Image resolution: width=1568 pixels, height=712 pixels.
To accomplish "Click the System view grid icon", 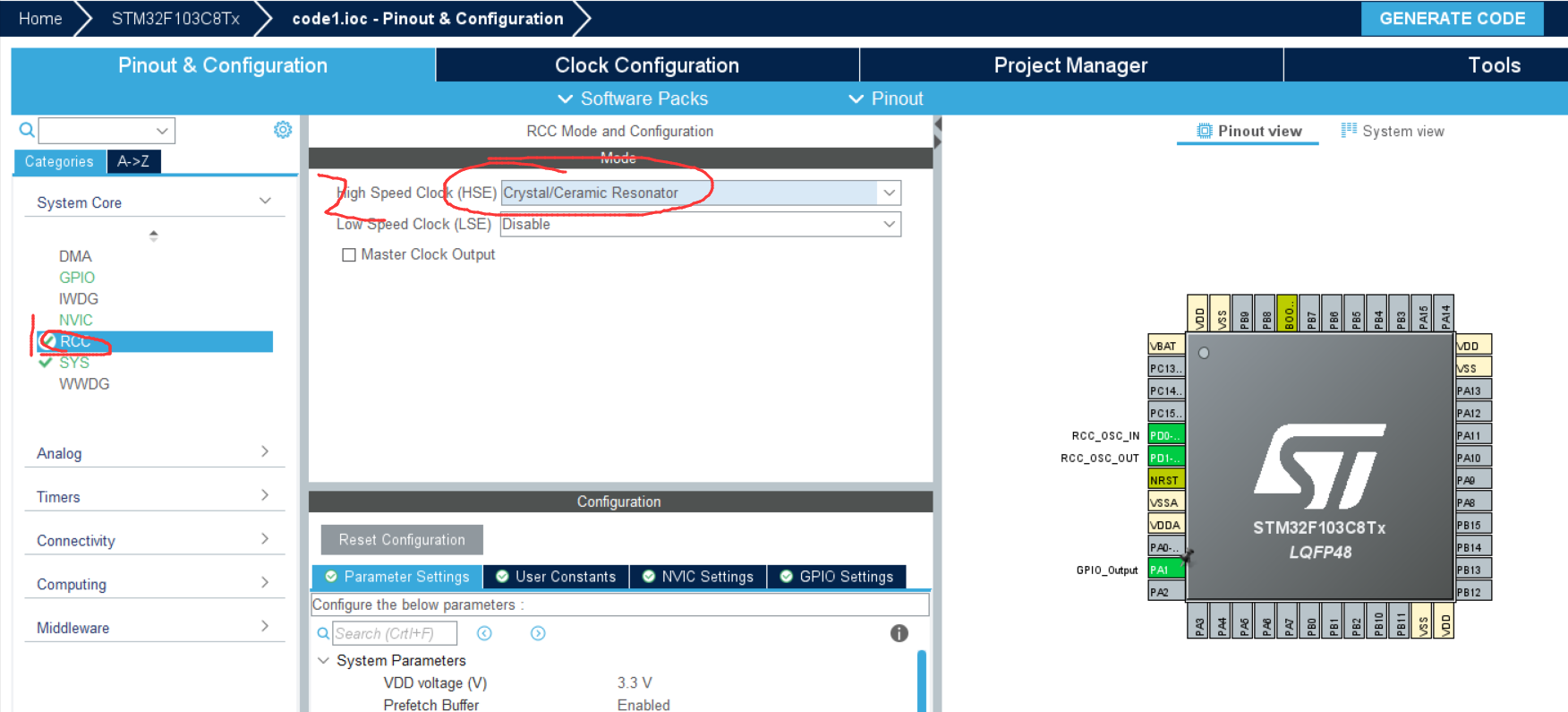I will point(1349,130).
